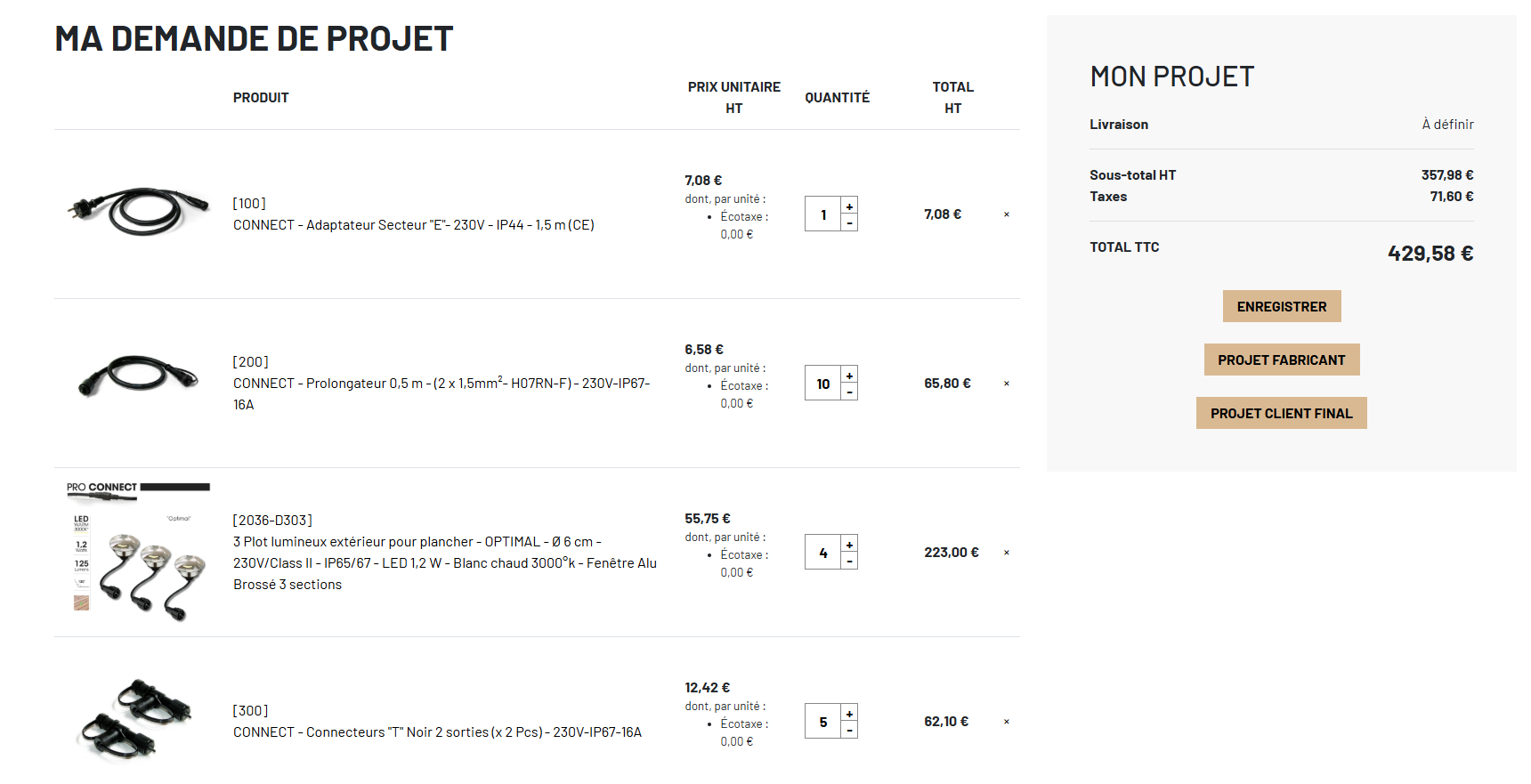The image size is (1531, 784).
Task: View the Pro Connect spotlight product image
Action: coord(138,552)
